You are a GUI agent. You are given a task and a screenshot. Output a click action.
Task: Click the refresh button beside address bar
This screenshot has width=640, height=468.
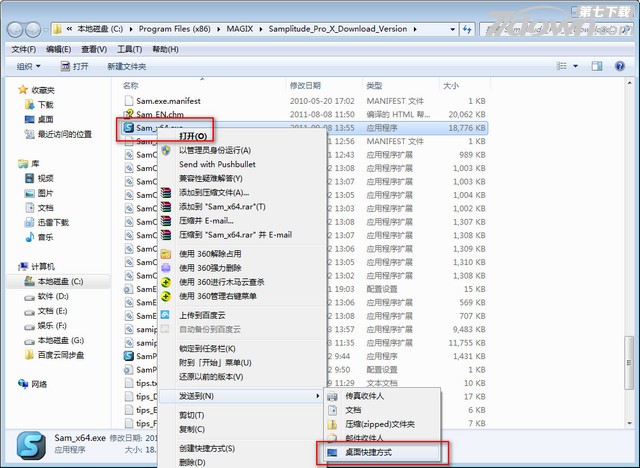[467, 29]
